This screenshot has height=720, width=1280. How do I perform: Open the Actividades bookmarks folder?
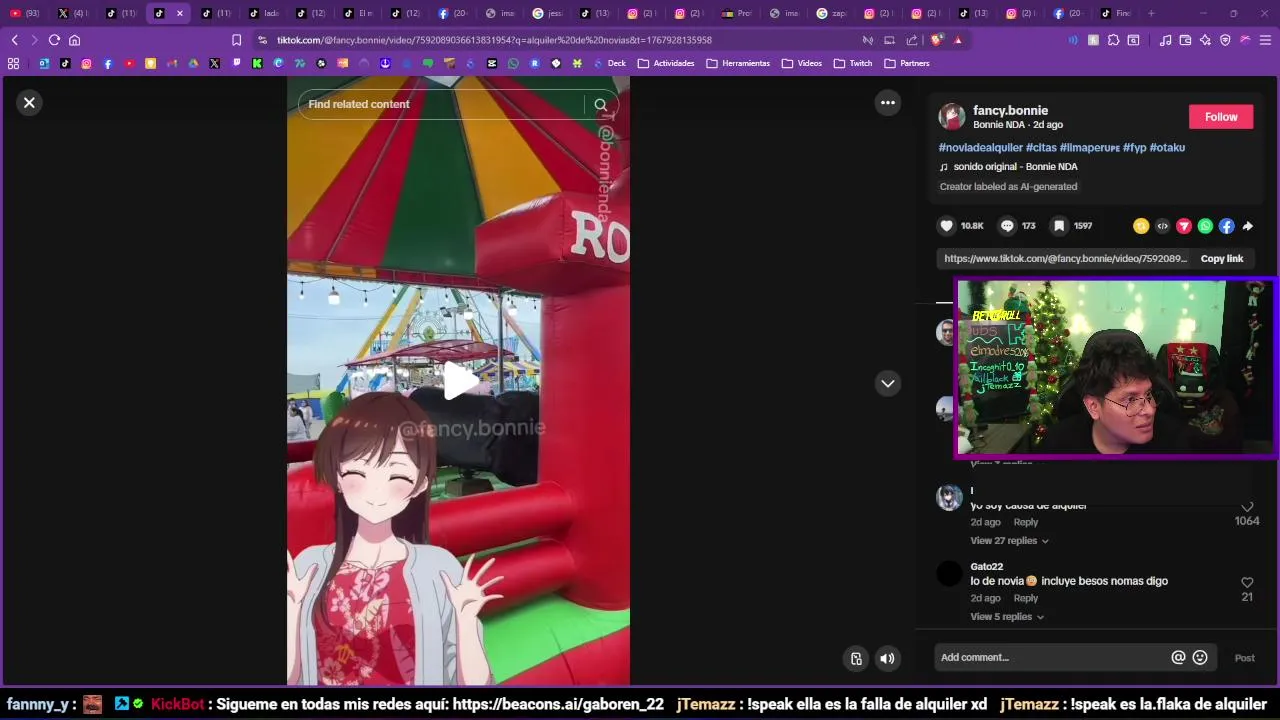click(666, 63)
